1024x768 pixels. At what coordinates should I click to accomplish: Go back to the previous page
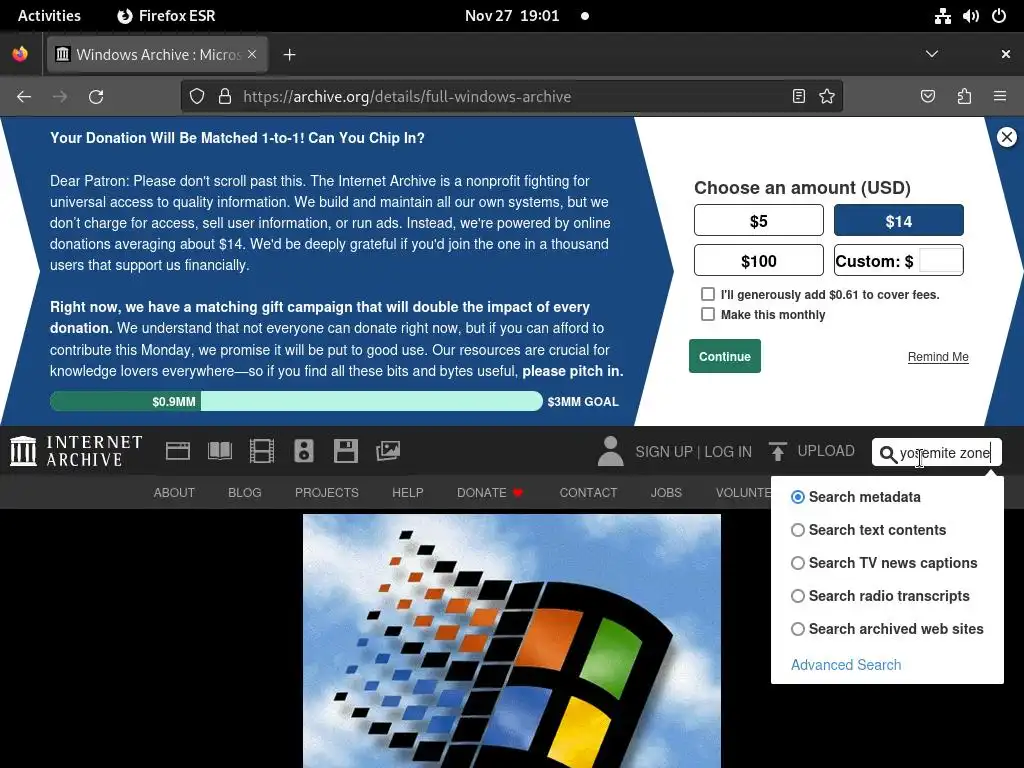[24, 97]
